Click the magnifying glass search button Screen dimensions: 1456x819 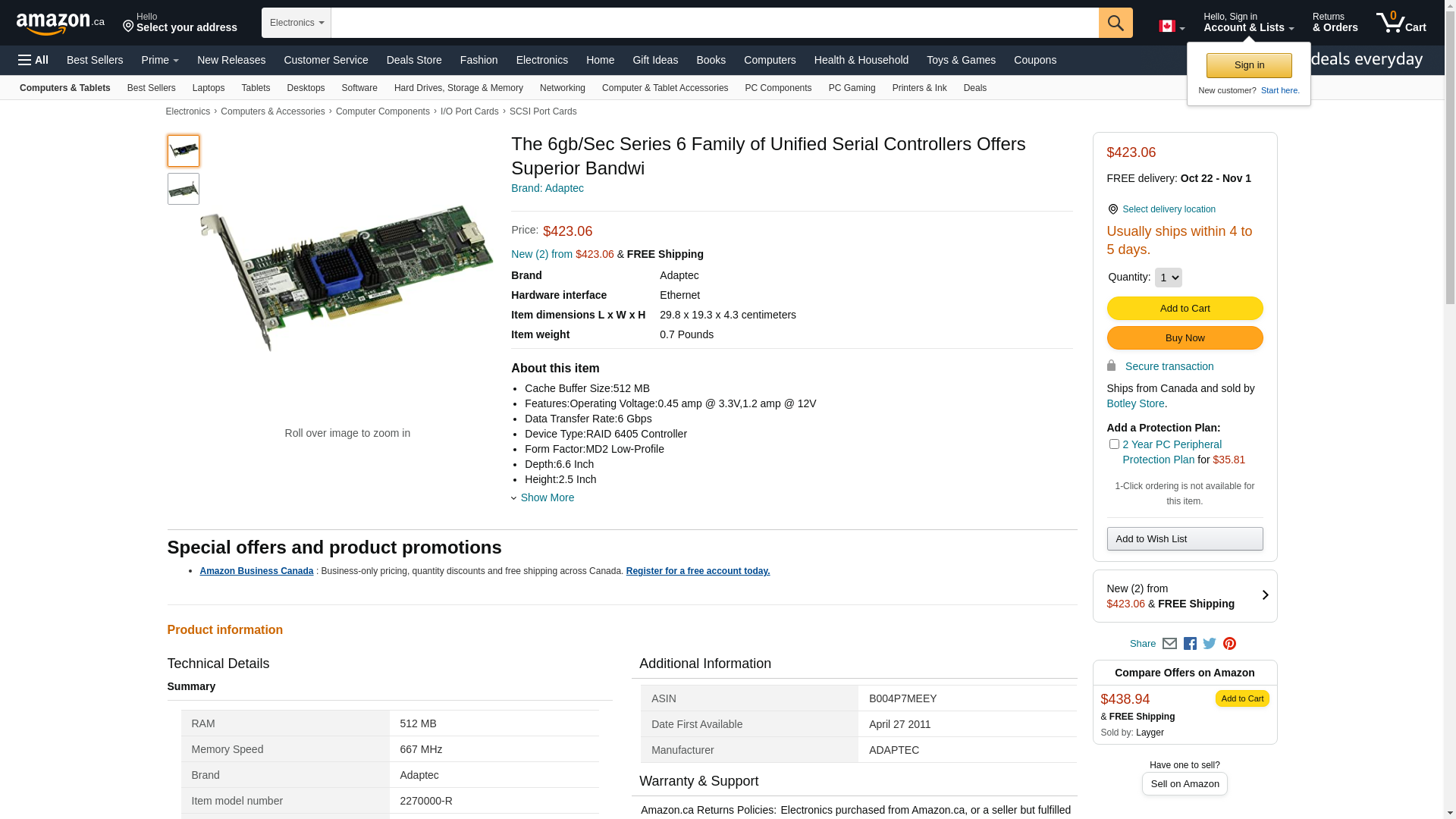click(x=1115, y=23)
